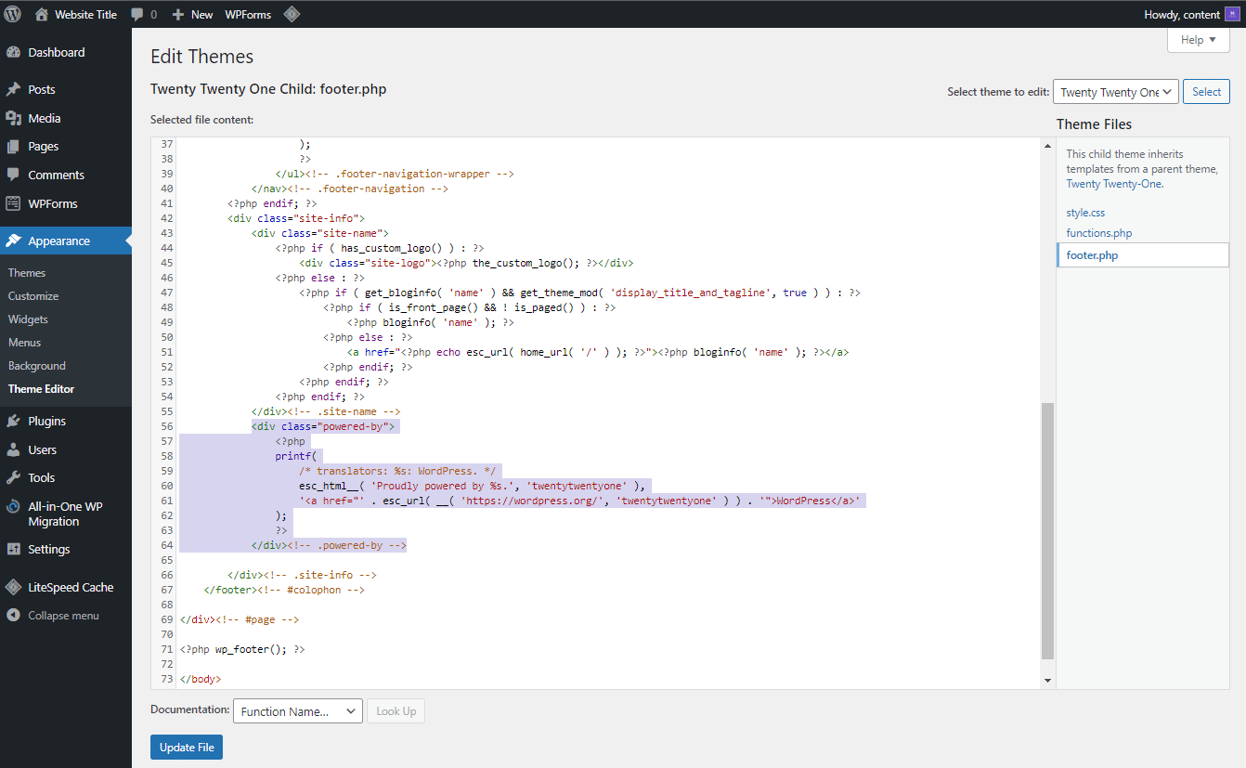Viewport: 1246px width, 768px height.
Task: Open the Function Name documentation dropdown
Action: pos(297,711)
